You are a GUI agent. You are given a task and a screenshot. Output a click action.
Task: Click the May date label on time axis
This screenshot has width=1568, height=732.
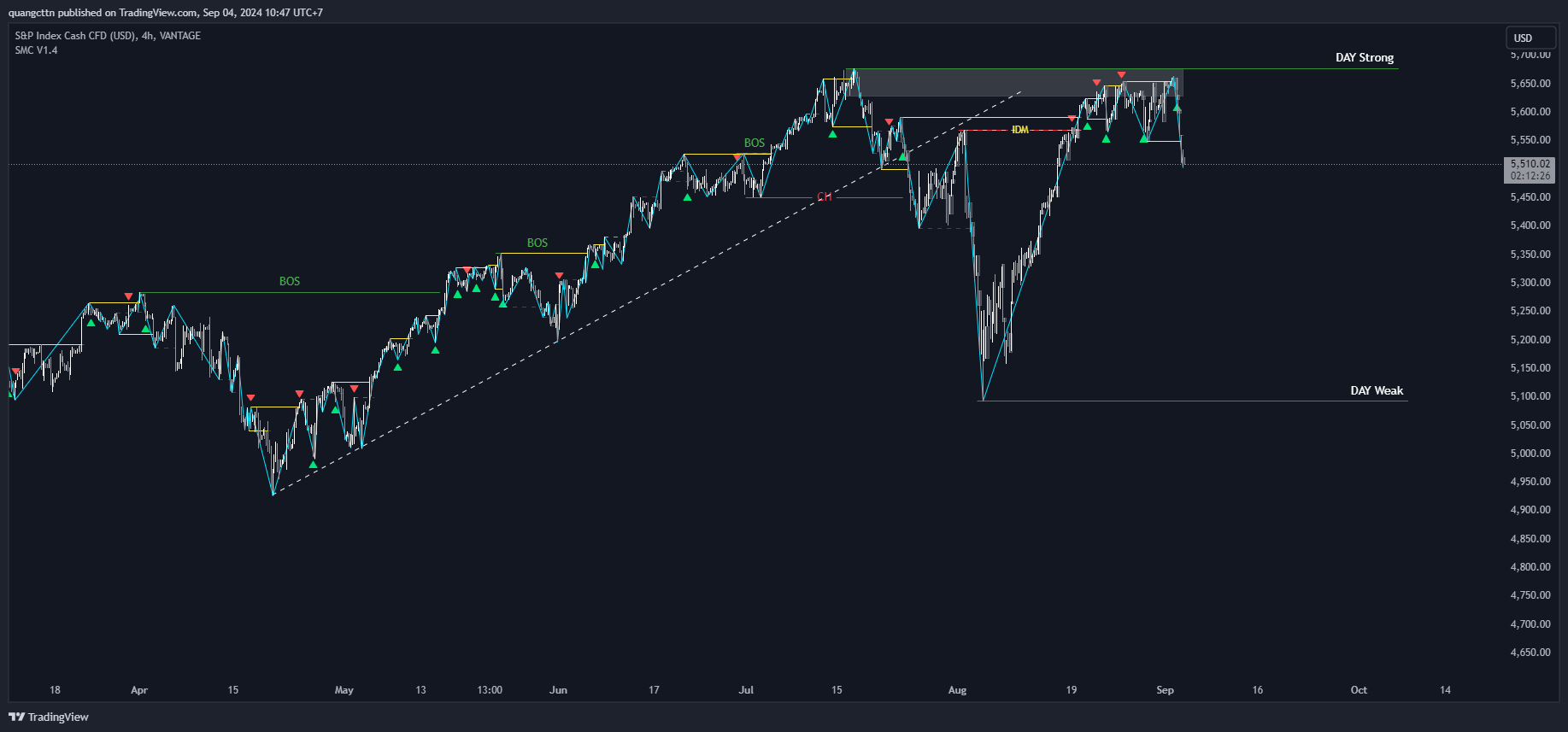coord(344,690)
